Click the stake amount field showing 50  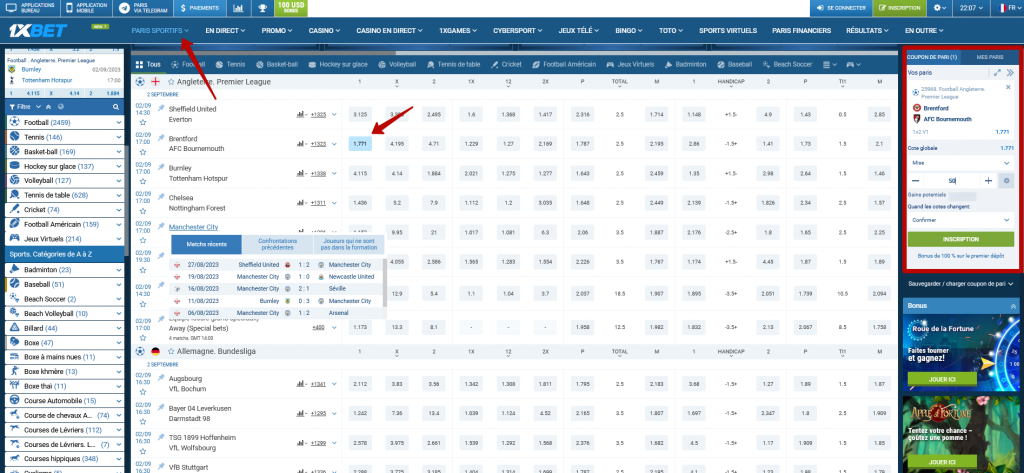click(952, 180)
